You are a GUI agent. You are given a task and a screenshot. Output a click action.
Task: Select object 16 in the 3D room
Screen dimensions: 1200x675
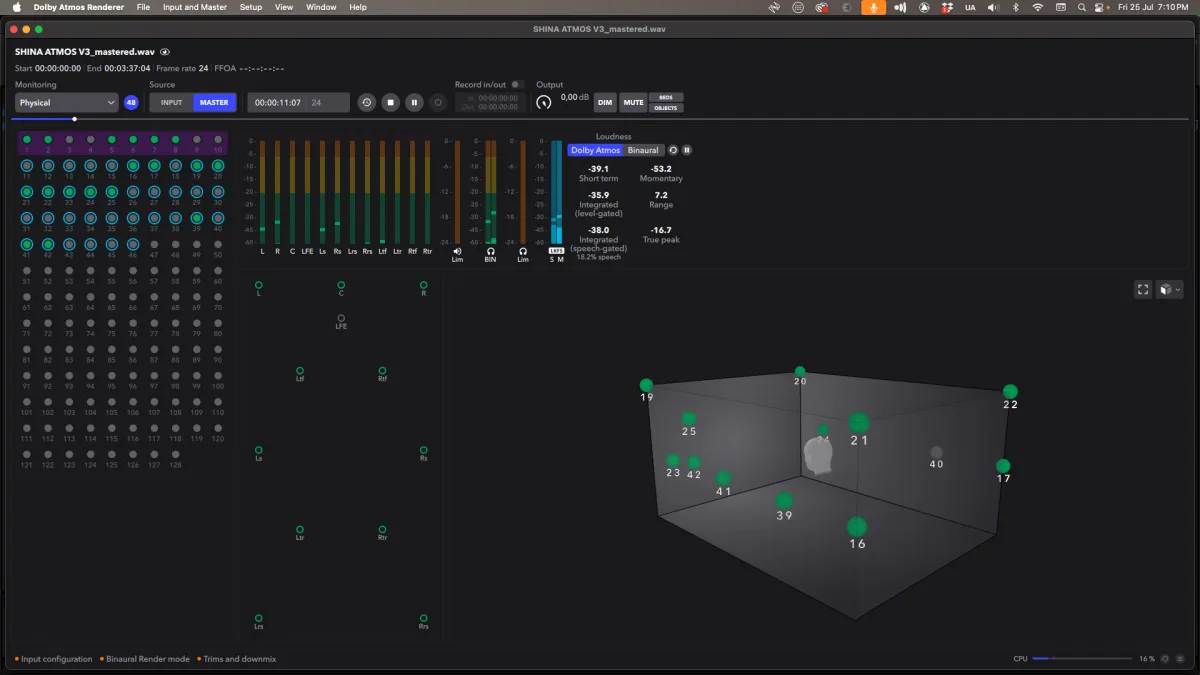click(857, 527)
